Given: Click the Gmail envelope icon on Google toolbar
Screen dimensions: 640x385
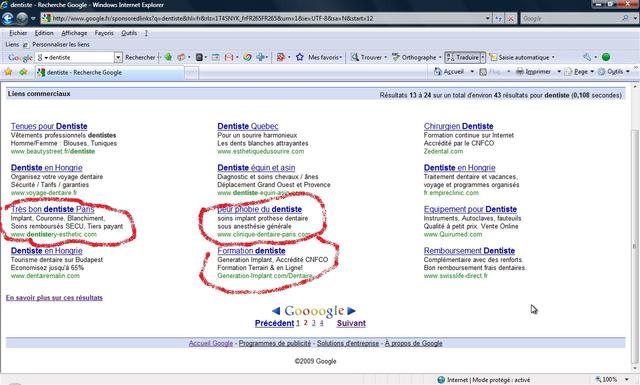Looking at the screenshot, I should (x=229, y=57).
